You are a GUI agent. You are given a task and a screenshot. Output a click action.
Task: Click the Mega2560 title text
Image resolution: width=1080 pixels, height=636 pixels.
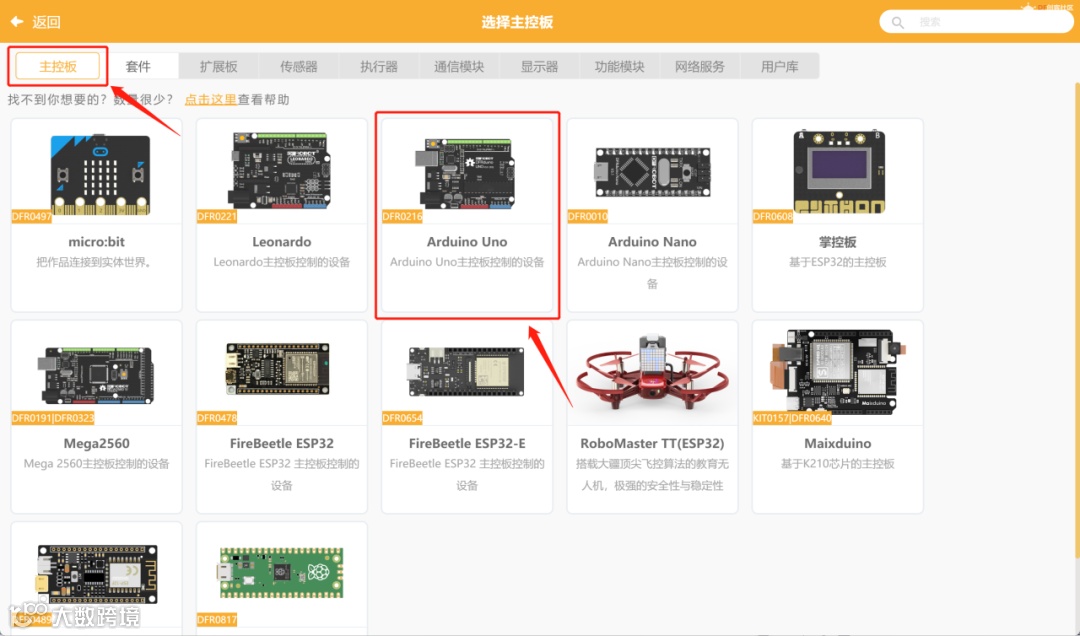click(x=96, y=444)
